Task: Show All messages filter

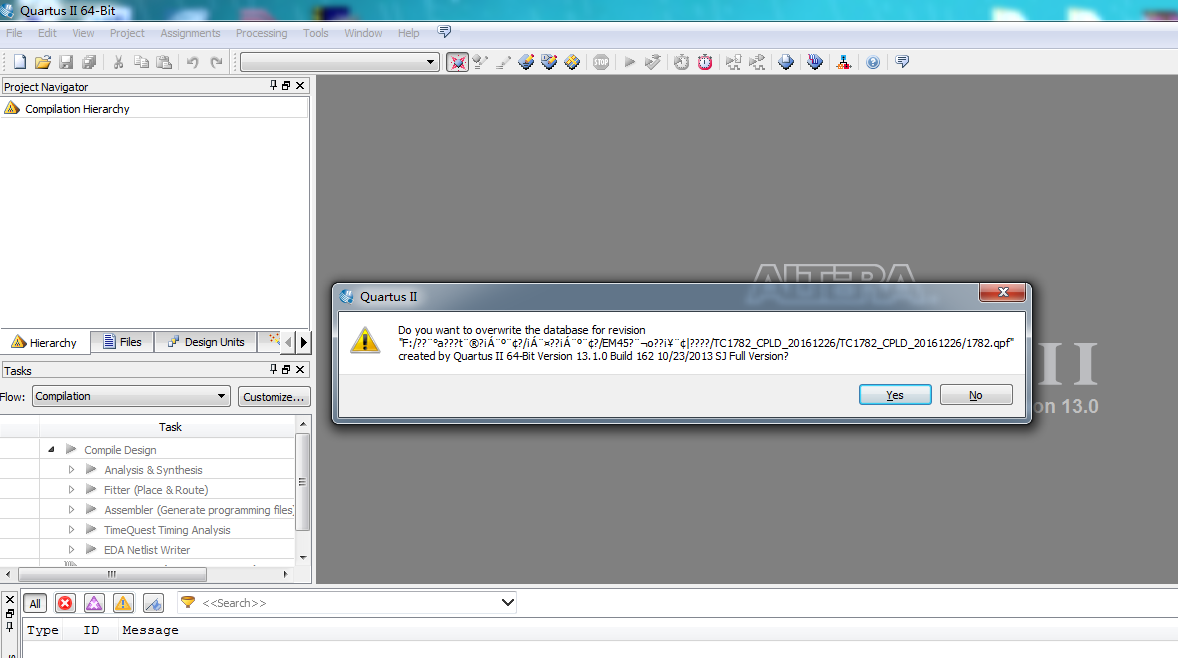Action: pos(35,603)
